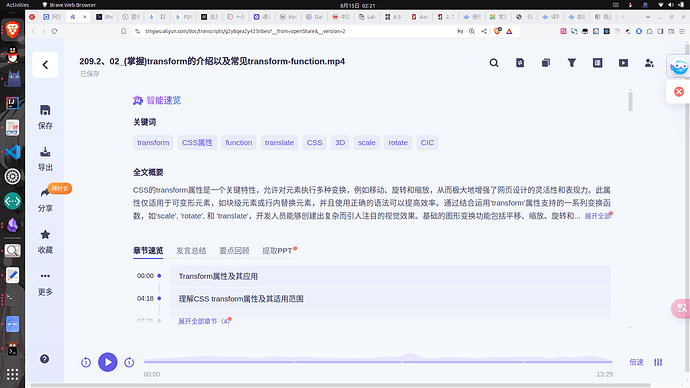Screen dimensions: 690x388
Task: Click the 导出 export icon
Action: [x=45, y=152]
